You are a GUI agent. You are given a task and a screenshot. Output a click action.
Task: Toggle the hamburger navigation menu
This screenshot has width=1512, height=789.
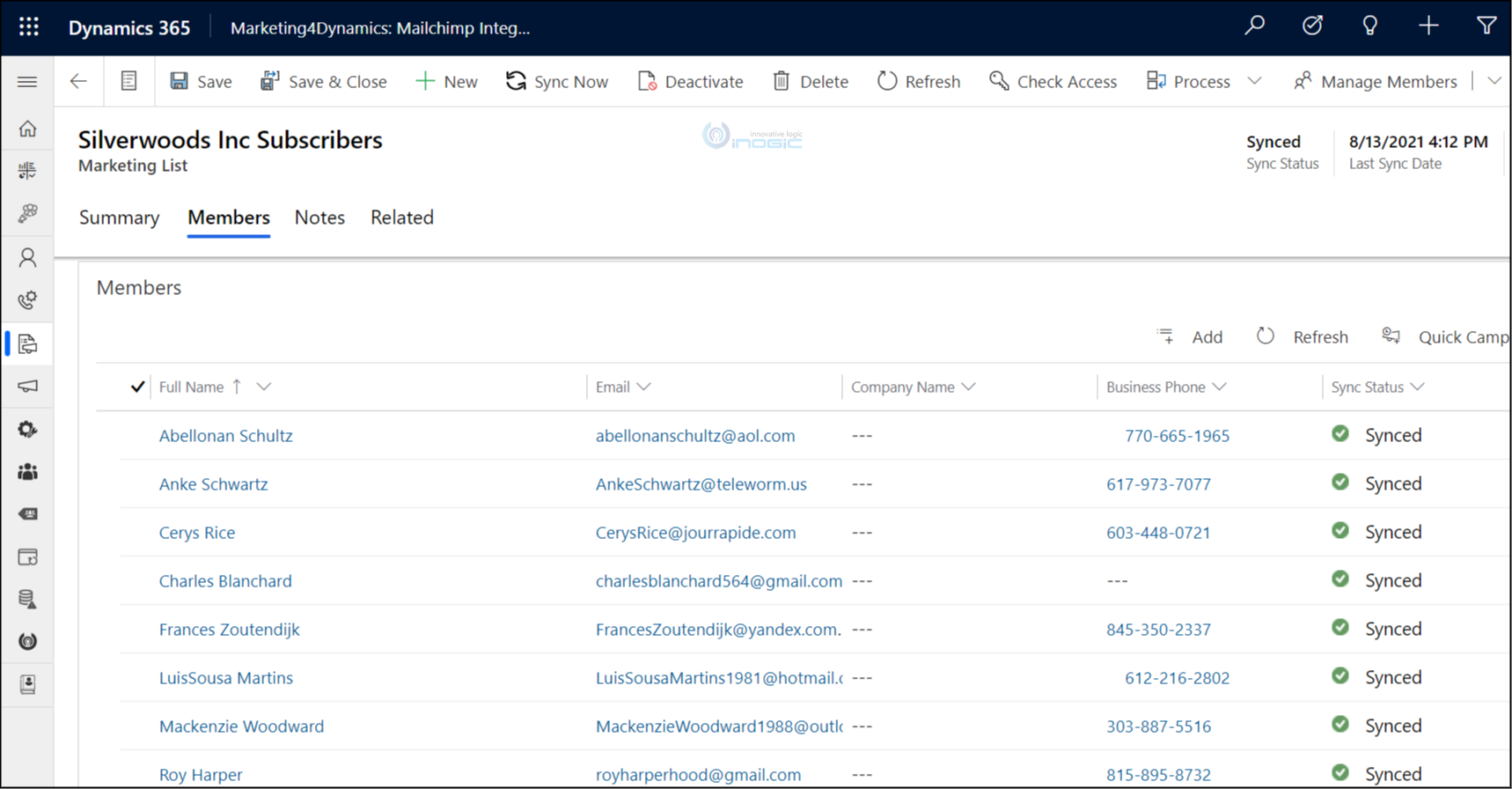(27, 82)
